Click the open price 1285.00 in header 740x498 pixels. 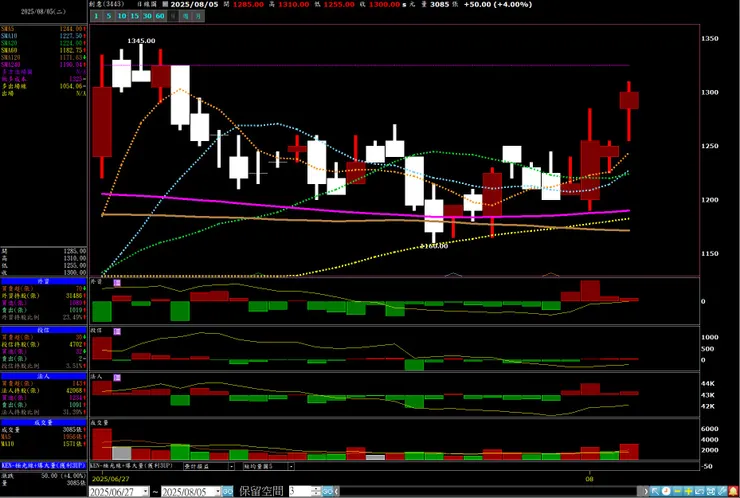point(248,4)
